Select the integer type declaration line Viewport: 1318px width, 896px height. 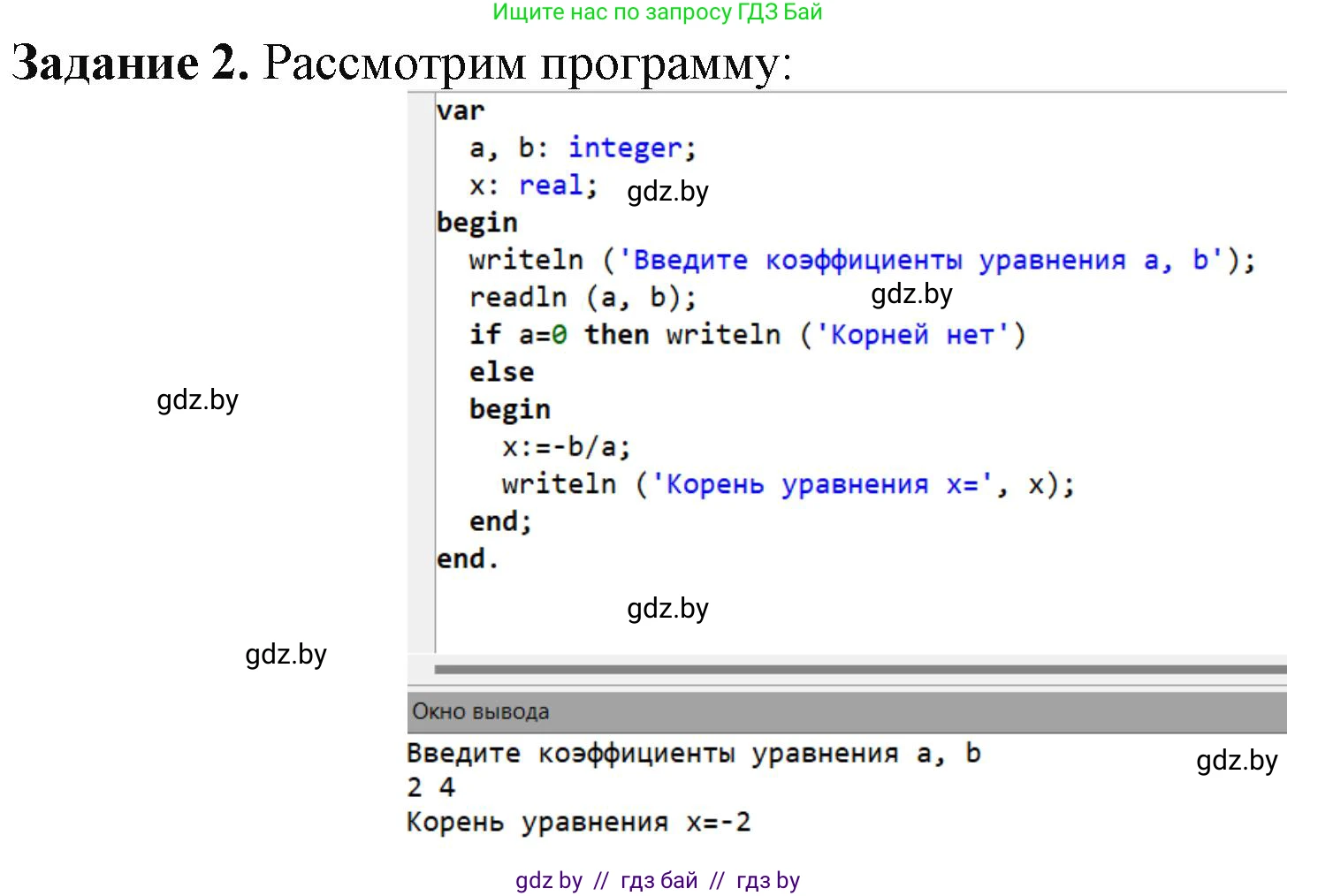pyautogui.click(x=581, y=147)
